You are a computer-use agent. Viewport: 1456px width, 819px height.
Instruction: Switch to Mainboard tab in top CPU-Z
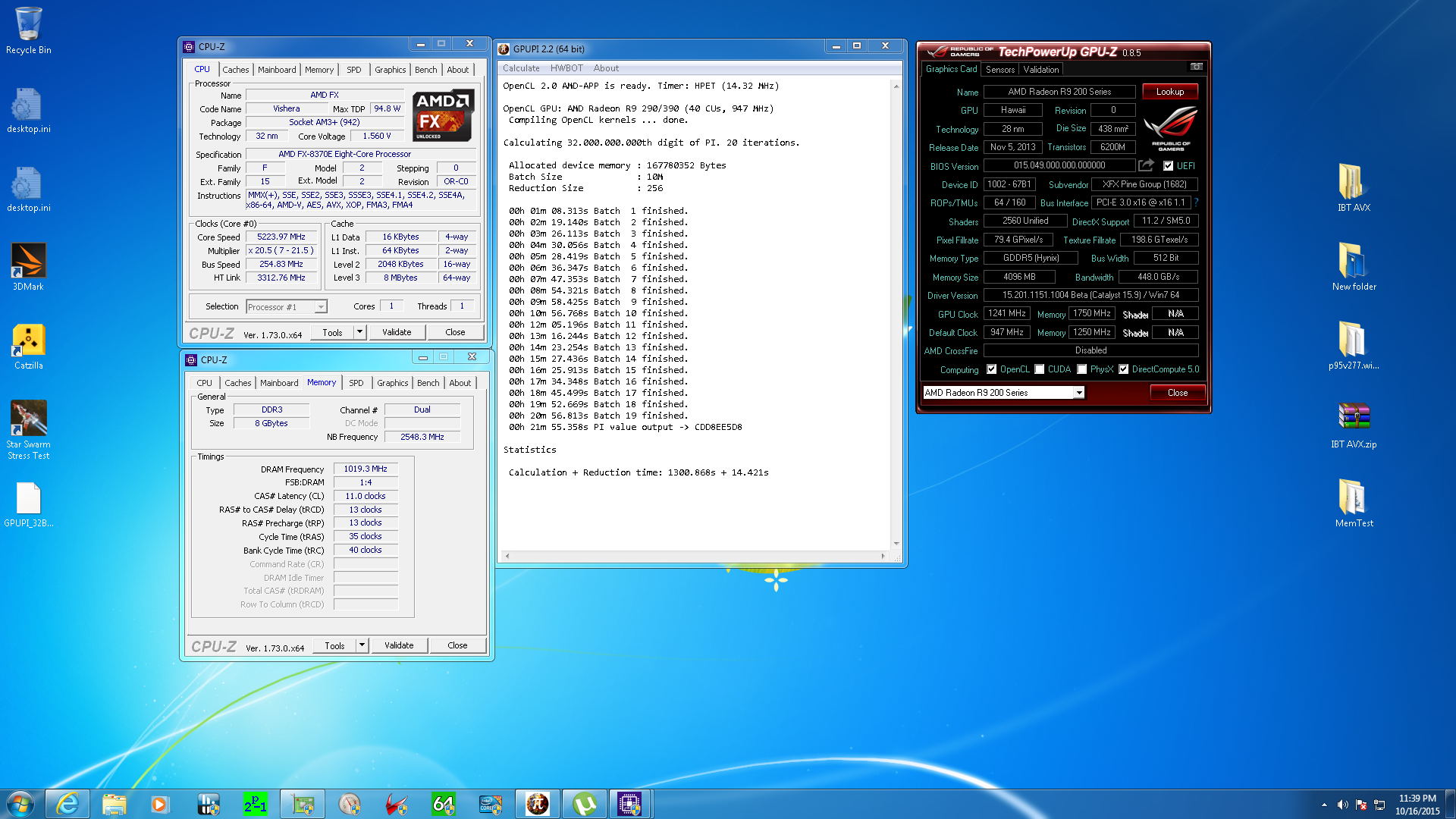click(277, 70)
